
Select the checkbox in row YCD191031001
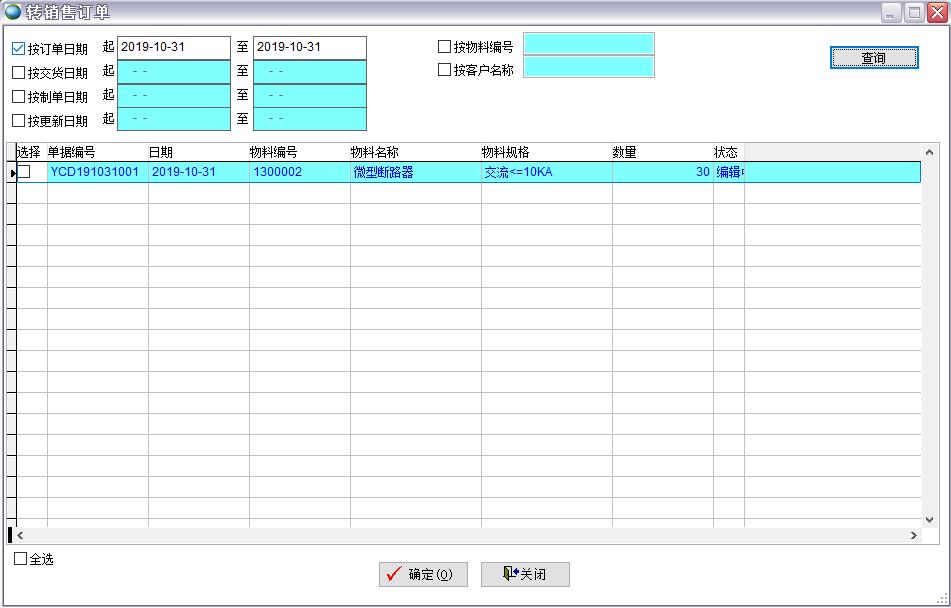[24, 172]
